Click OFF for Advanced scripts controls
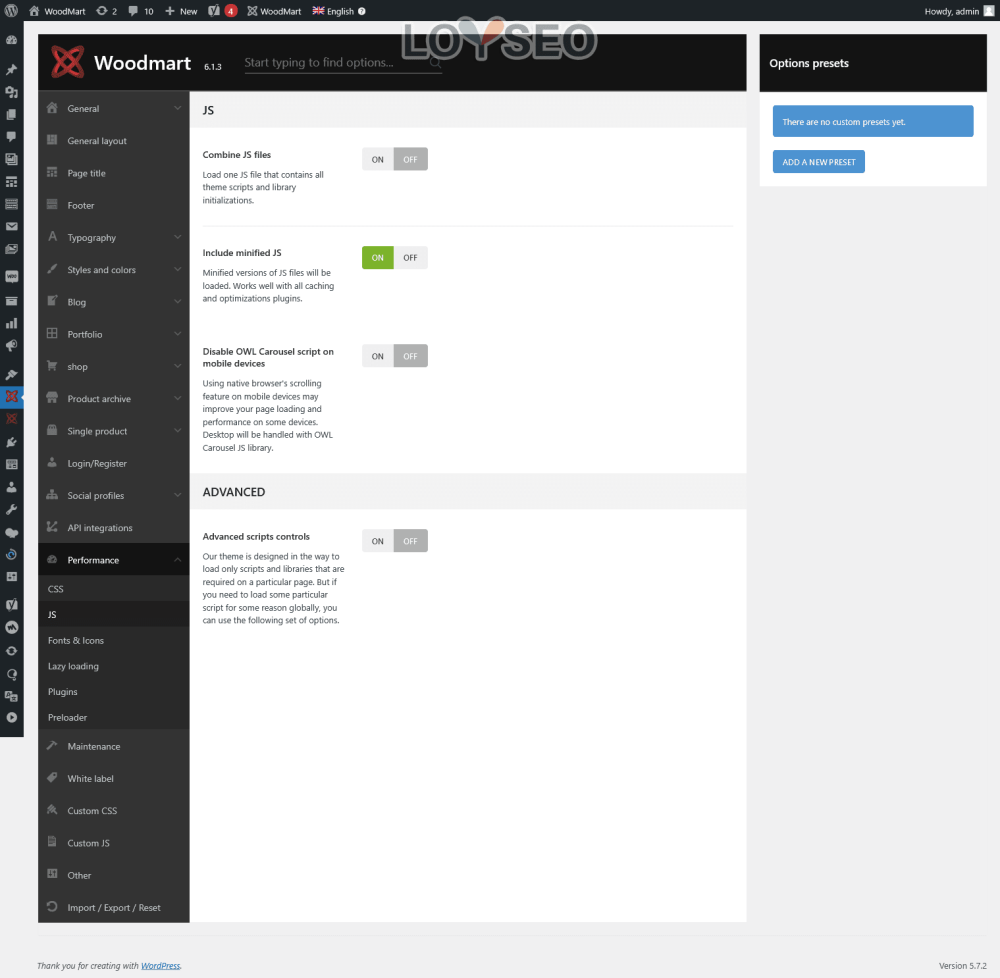The height and width of the screenshot is (978, 1000). pos(410,541)
